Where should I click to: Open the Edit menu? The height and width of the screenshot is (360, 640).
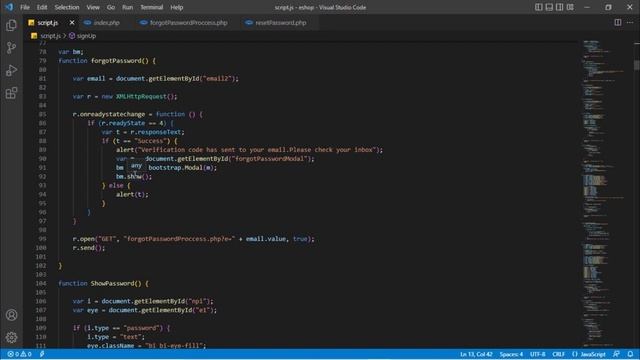coord(42,7)
